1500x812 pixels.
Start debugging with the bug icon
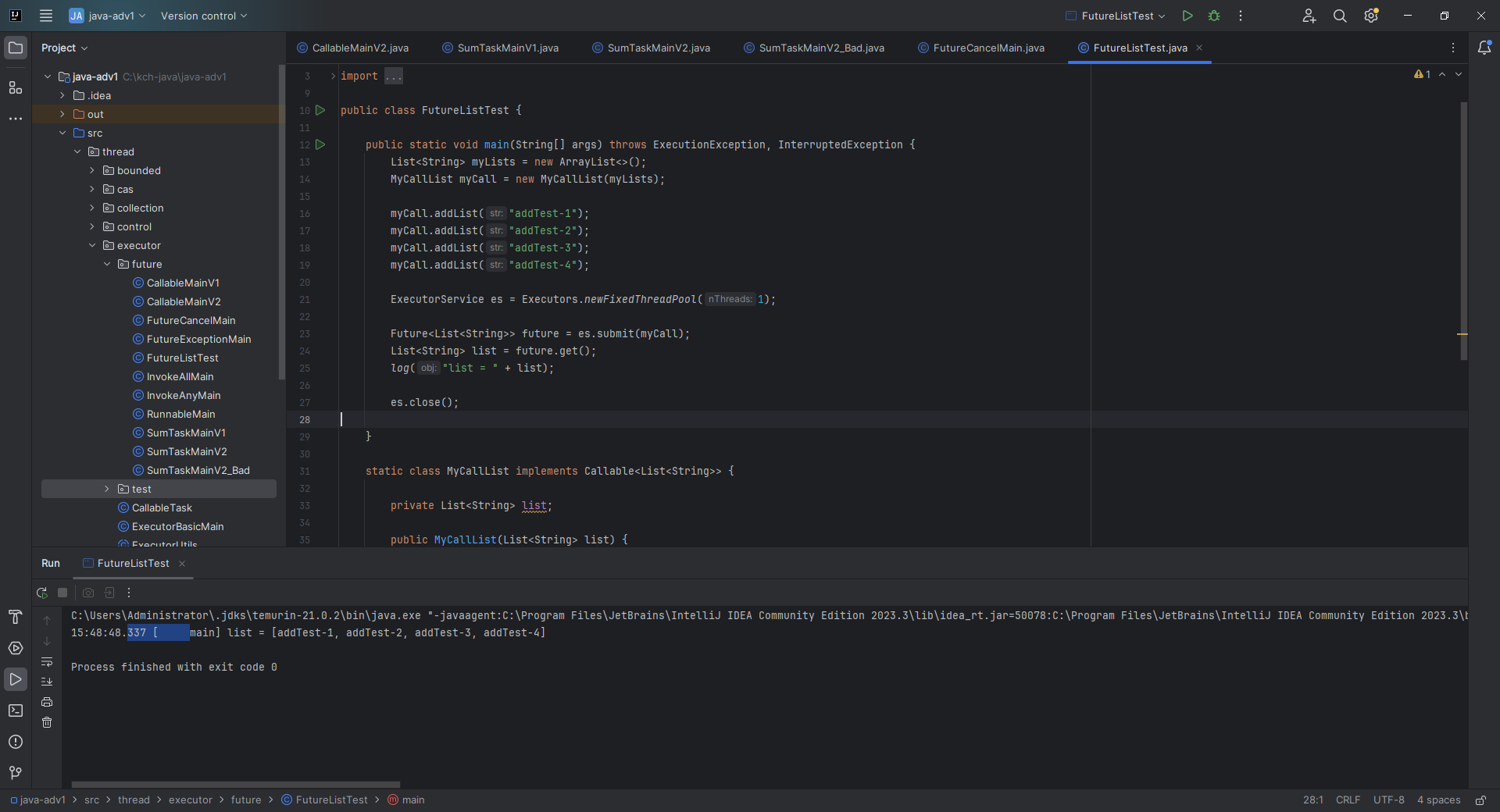click(x=1214, y=16)
